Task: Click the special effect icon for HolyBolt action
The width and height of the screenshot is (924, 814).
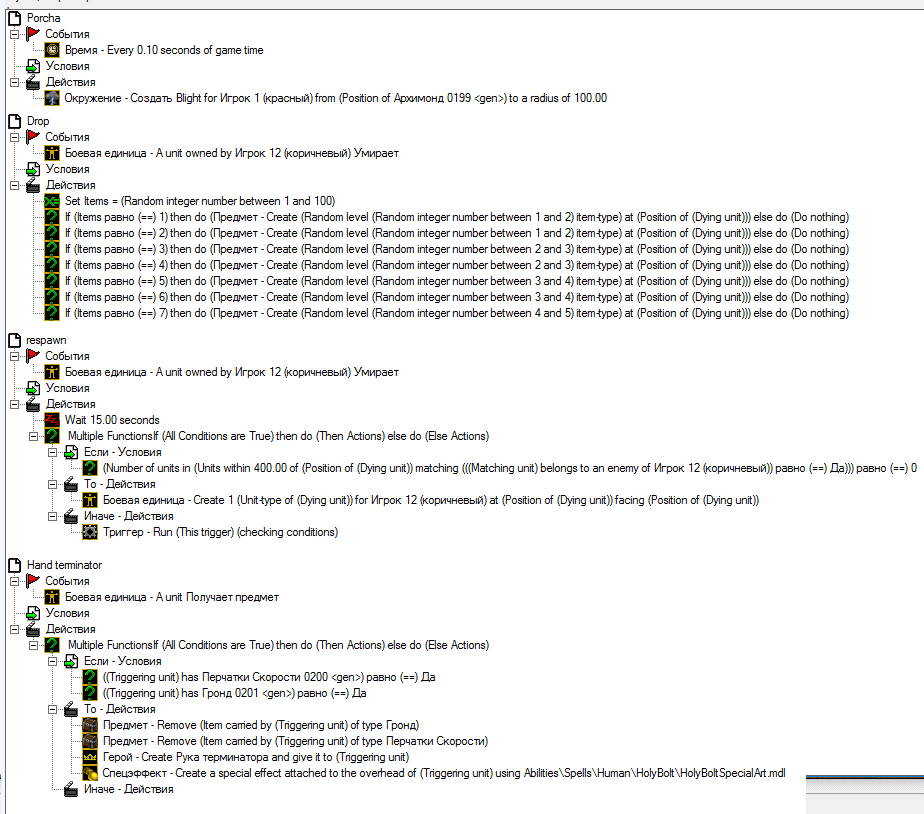Action: [x=90, y=773]
